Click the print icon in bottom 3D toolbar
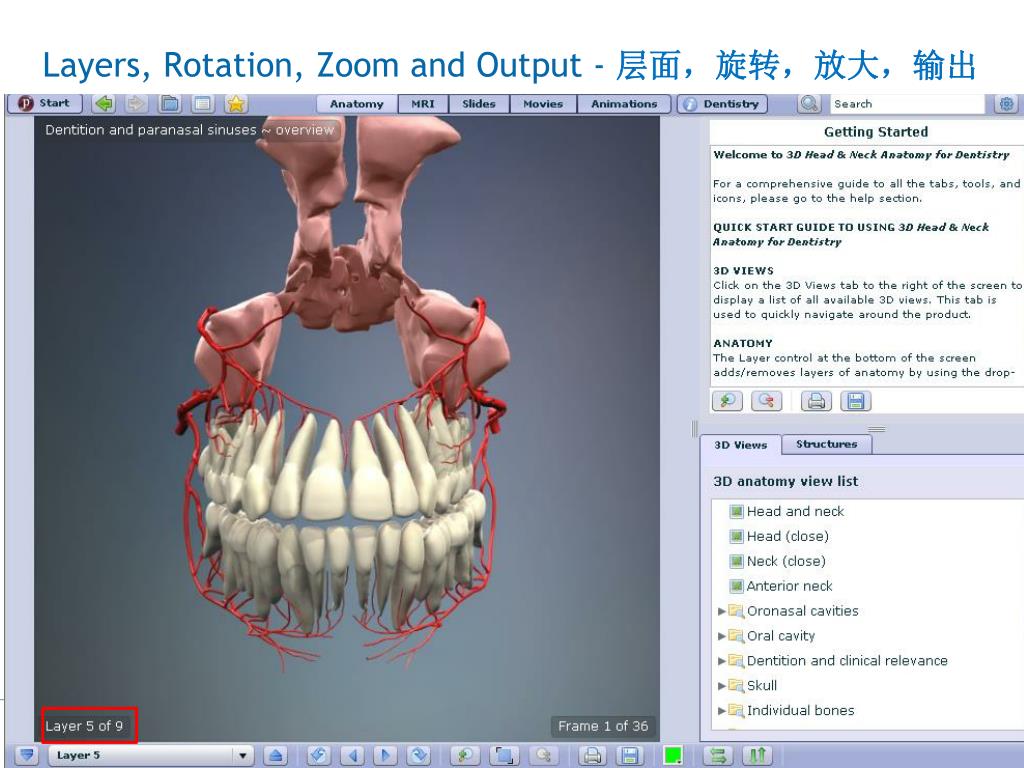This screenshot has height=768, width=1024. point(593,755)
